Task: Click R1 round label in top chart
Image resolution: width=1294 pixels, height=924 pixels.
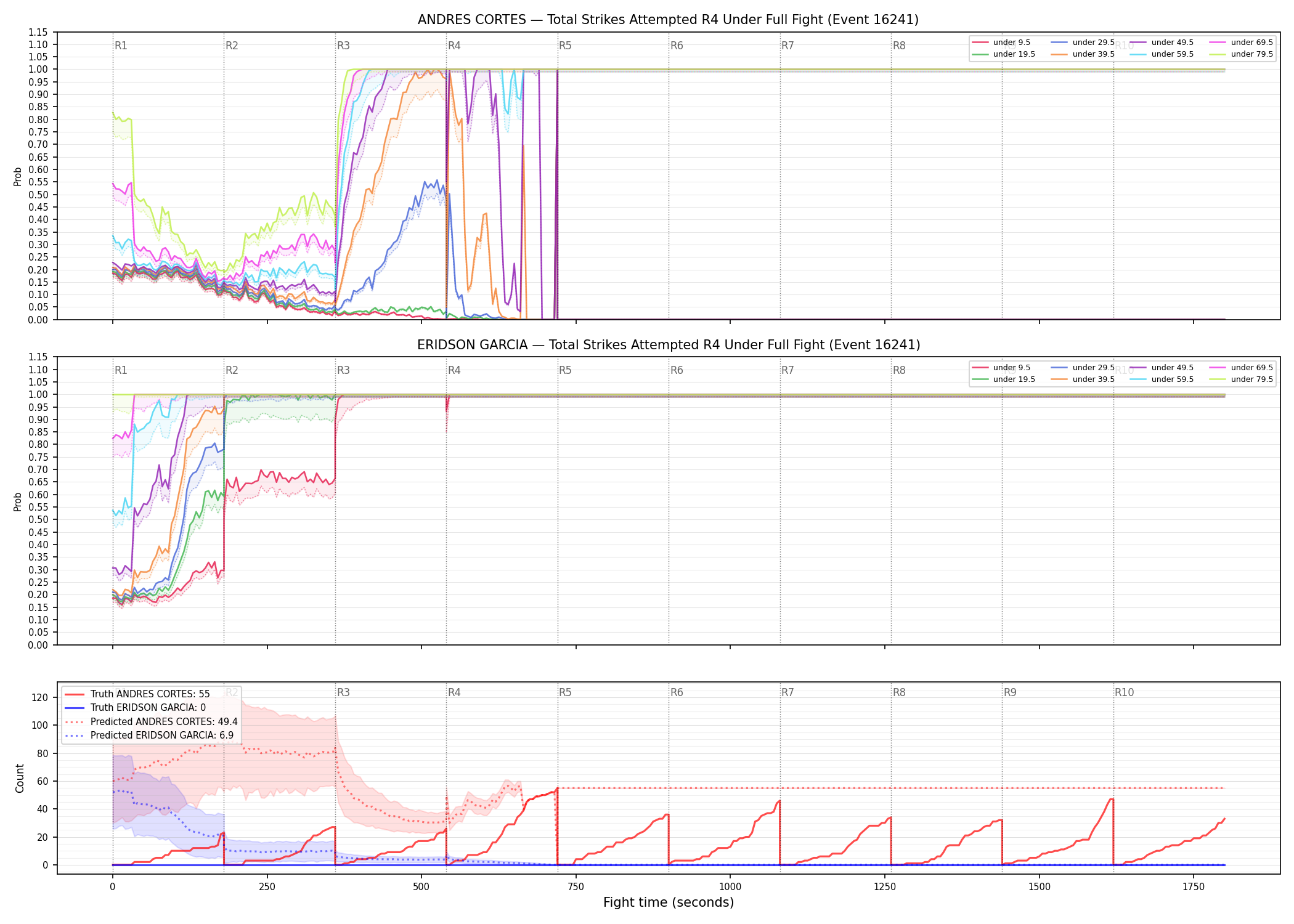Action: pos(121,46)
